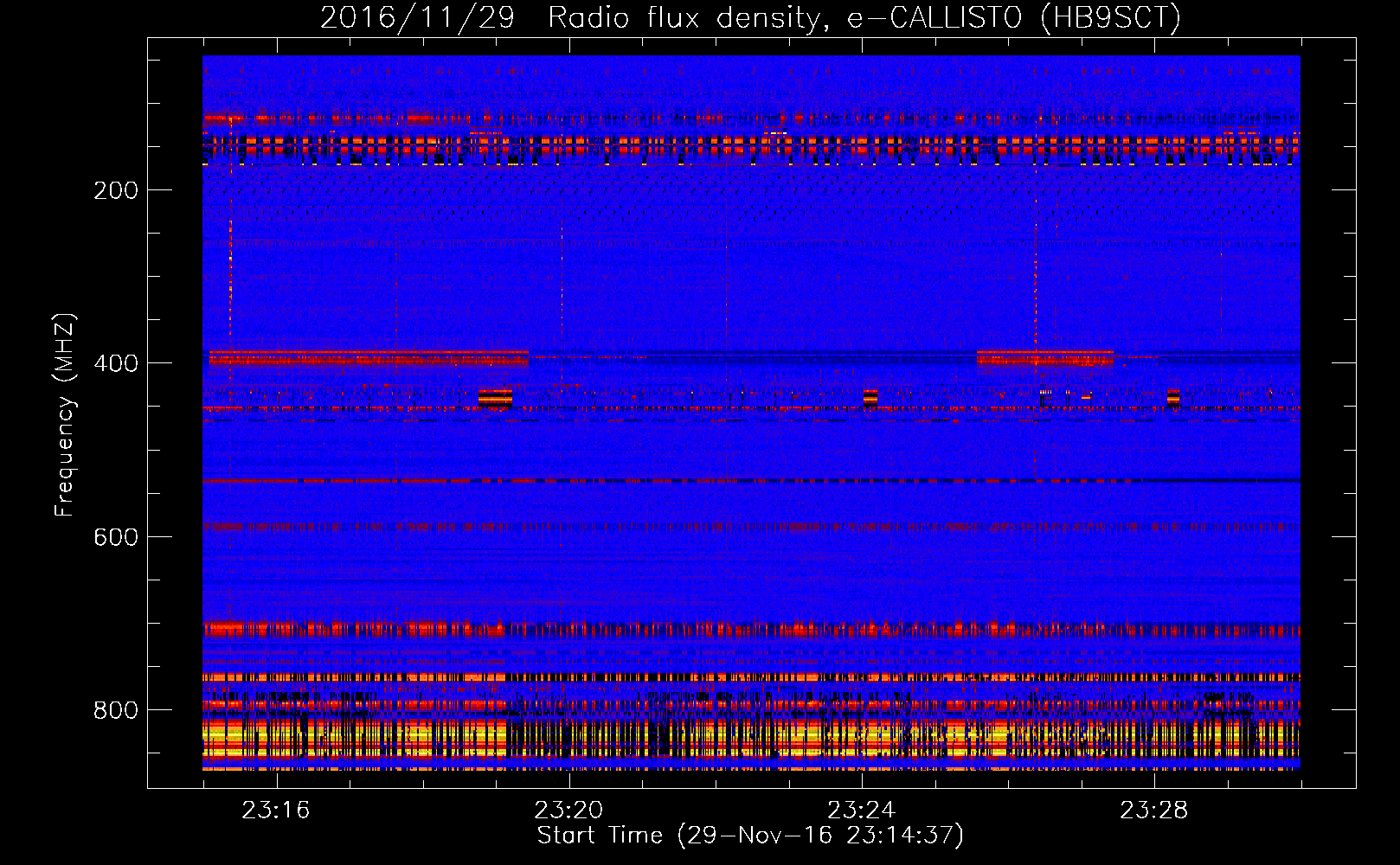Click the 23:20 time tick label
The height and width of the screenshot is (865, 1400).
(x=568, y=811)
